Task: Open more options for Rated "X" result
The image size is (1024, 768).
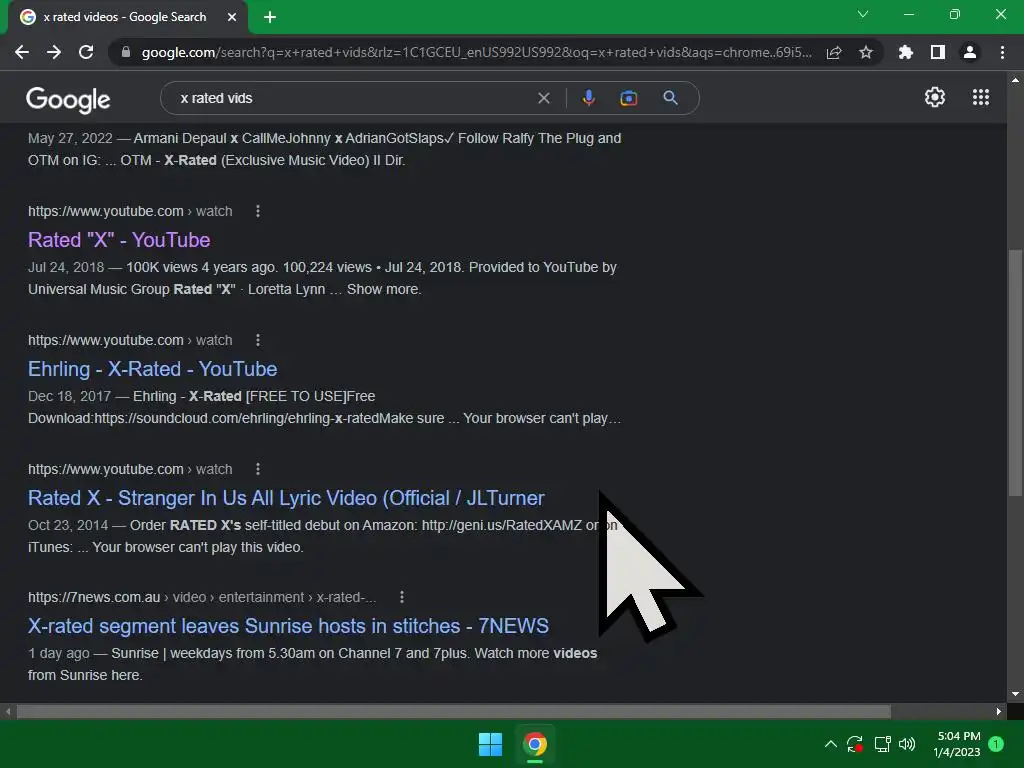Action: [x=258, y=211]
